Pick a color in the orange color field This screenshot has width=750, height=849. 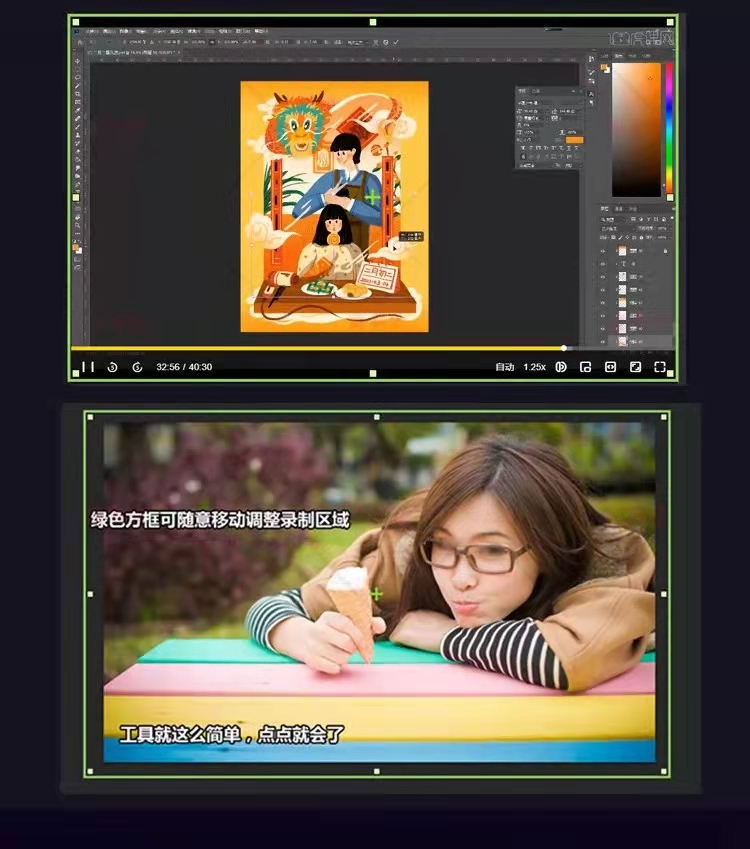[x=636, y=129]
